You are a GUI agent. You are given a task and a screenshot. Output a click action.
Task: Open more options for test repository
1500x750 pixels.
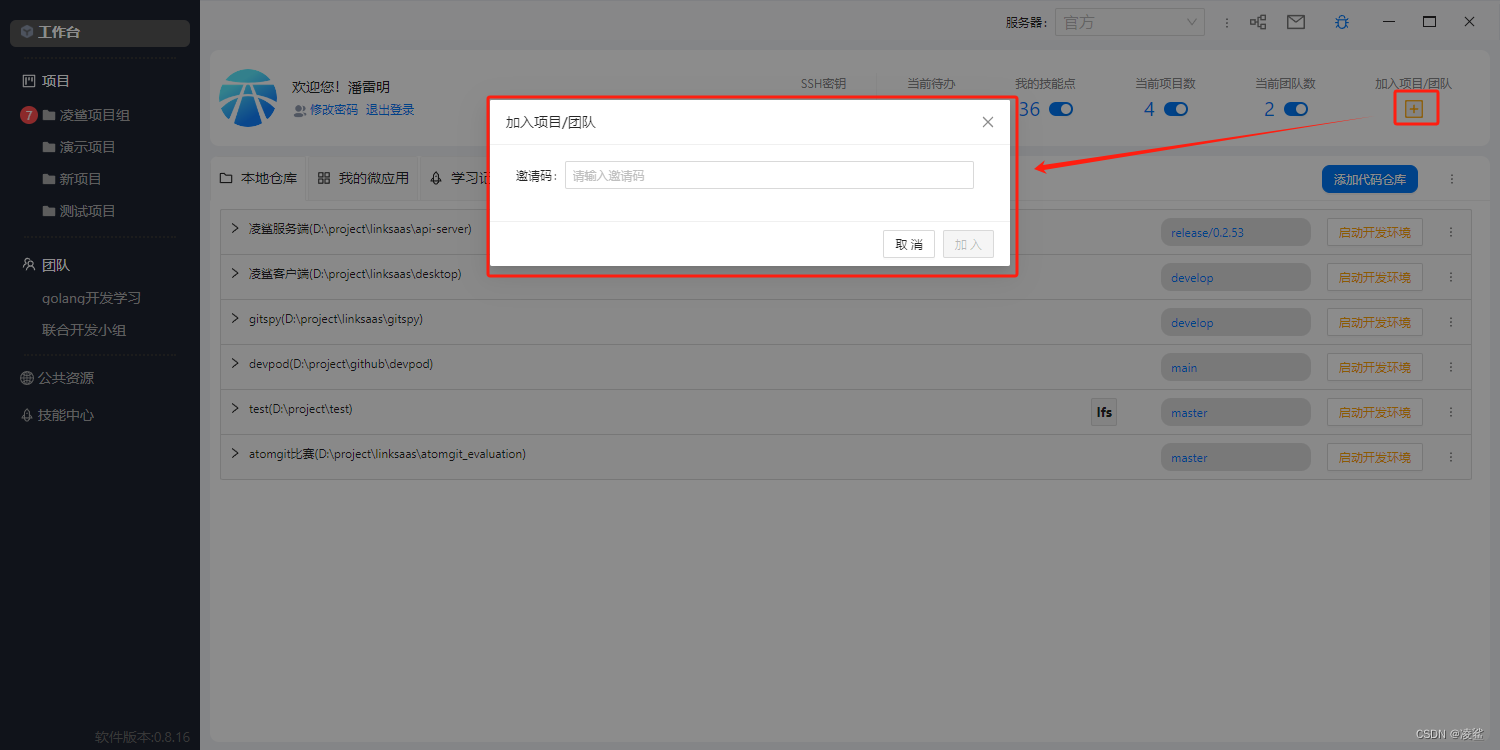1451,412
